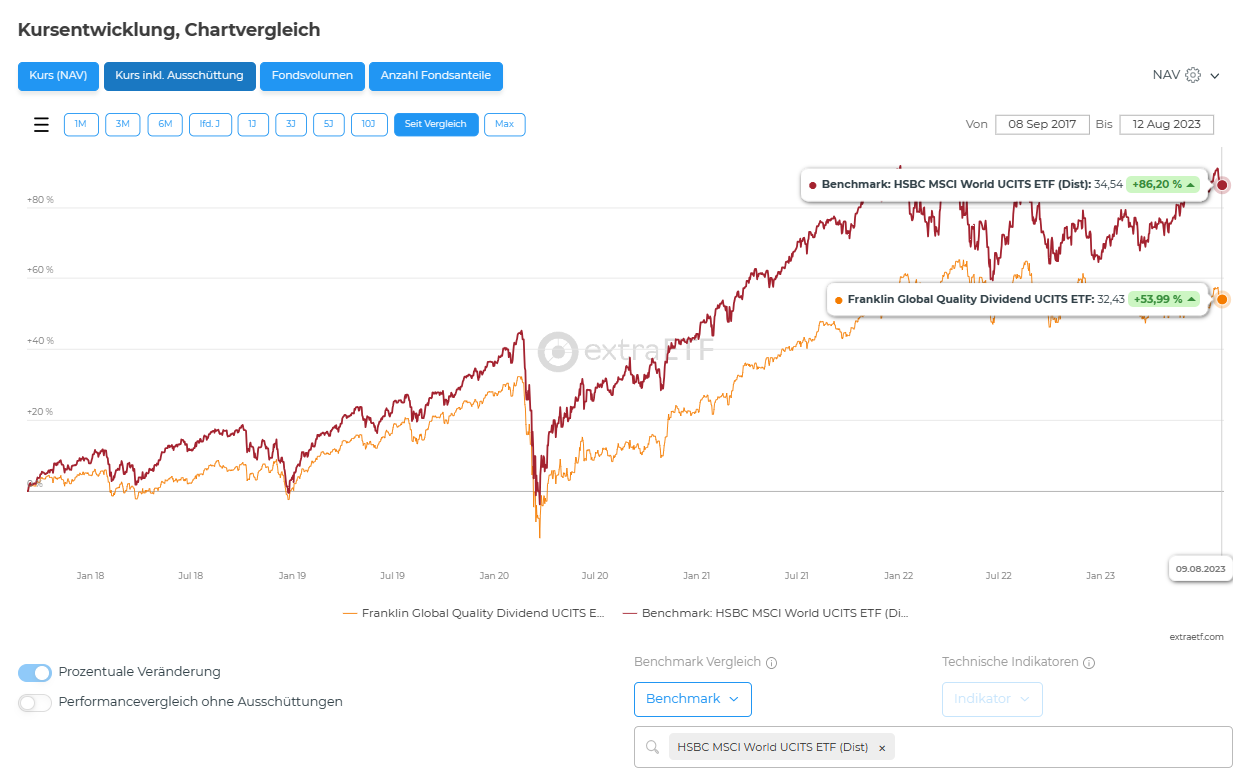The width and height of the screenshot is (1245, 768).
Task: Click the NAV settings gear icon
Action: tap(1192, 75)
